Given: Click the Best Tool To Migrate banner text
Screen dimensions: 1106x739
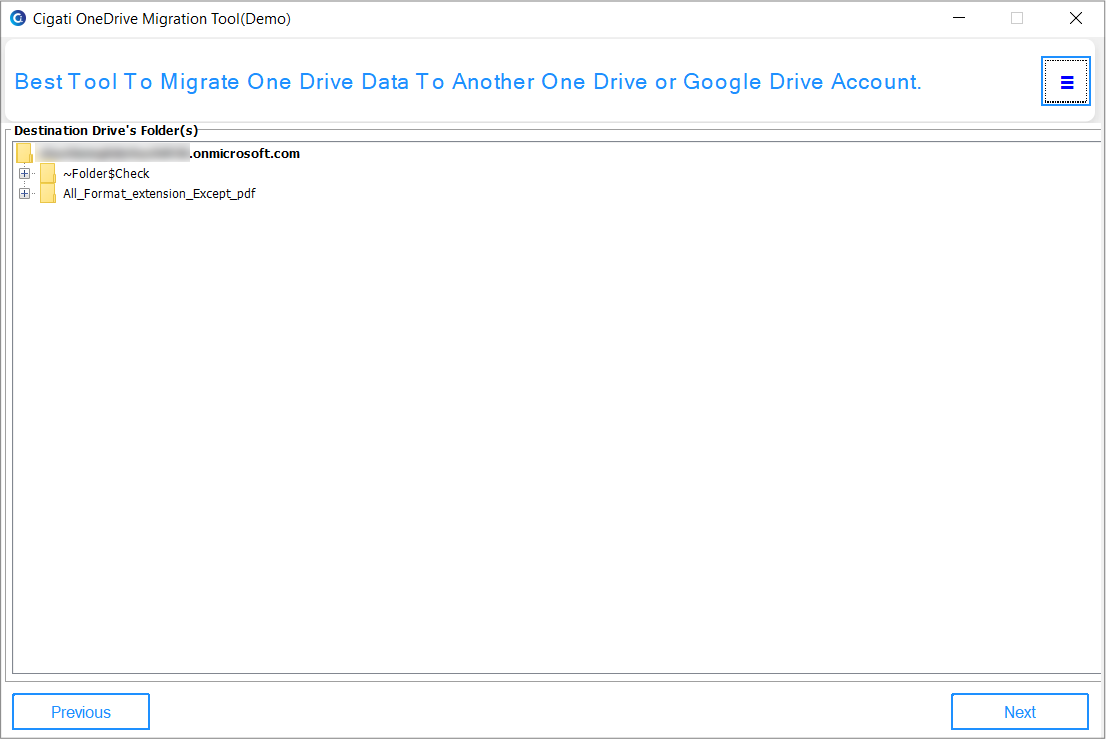Looking at the screenshot, I should click(x=468, y=82).
